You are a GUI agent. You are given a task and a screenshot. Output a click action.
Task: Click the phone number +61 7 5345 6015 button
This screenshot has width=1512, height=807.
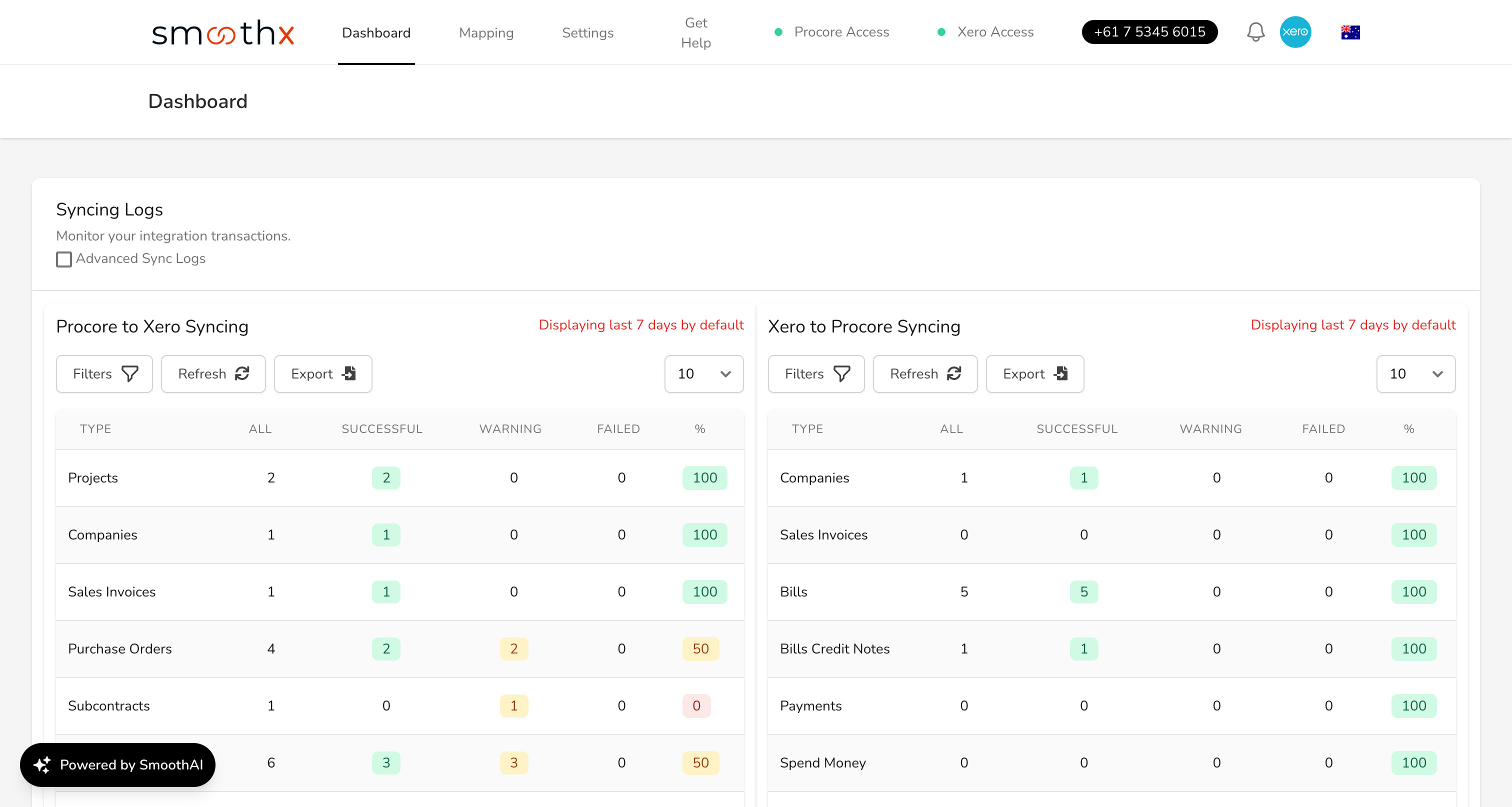(1148, 31)
